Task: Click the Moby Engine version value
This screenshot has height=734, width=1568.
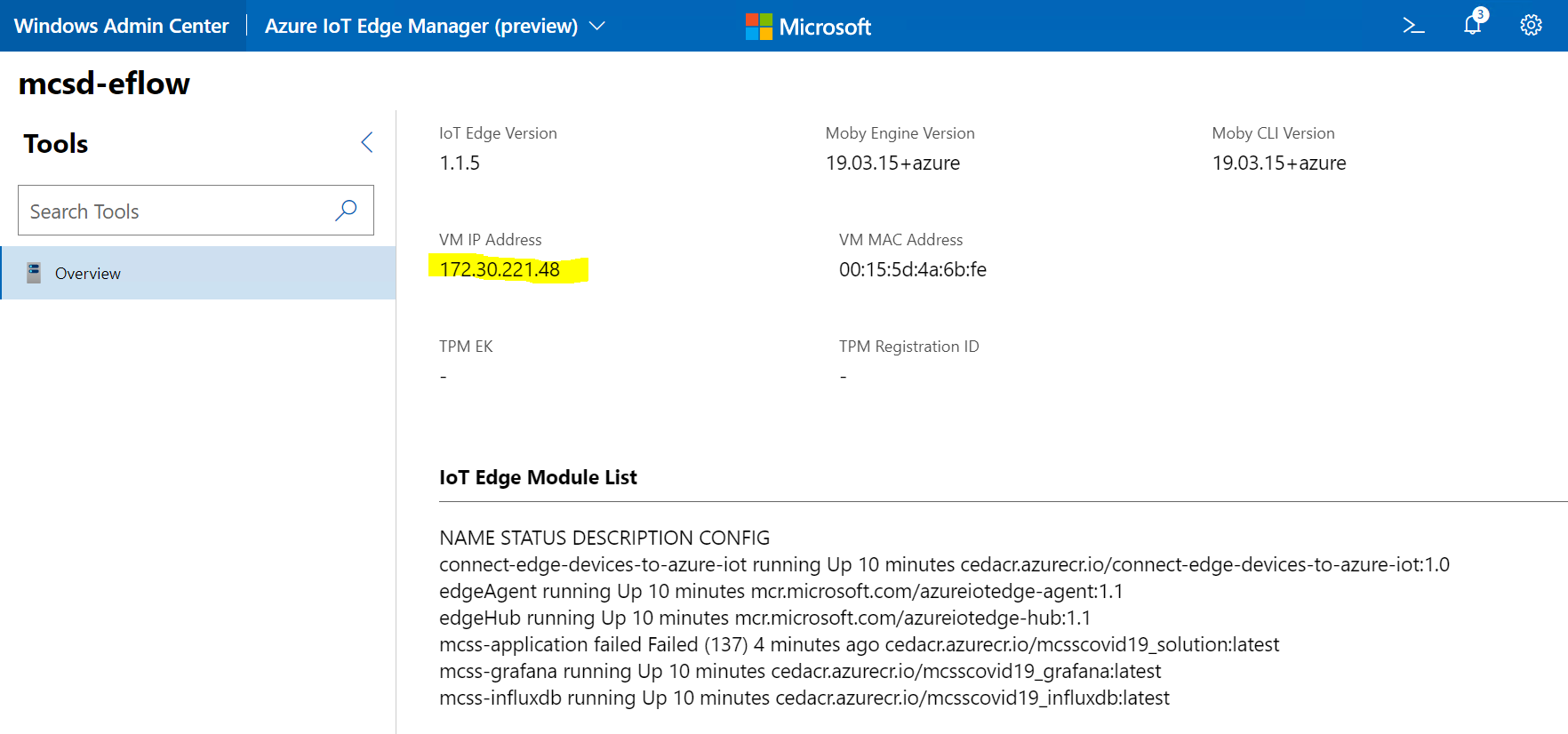Action: (892, 163)
